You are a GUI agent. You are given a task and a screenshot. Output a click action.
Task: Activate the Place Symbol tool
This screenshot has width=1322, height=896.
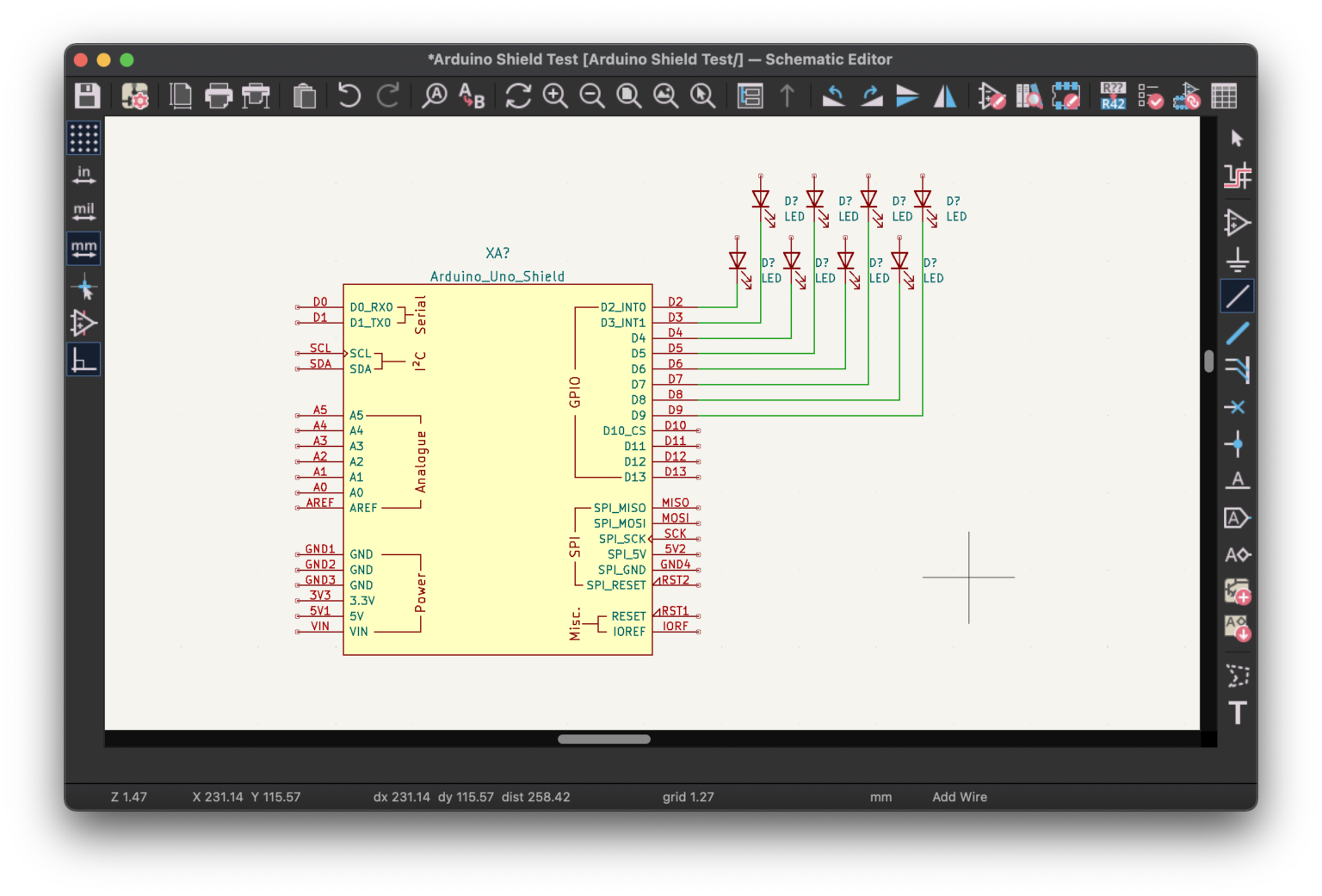(x=1238, y=224)
